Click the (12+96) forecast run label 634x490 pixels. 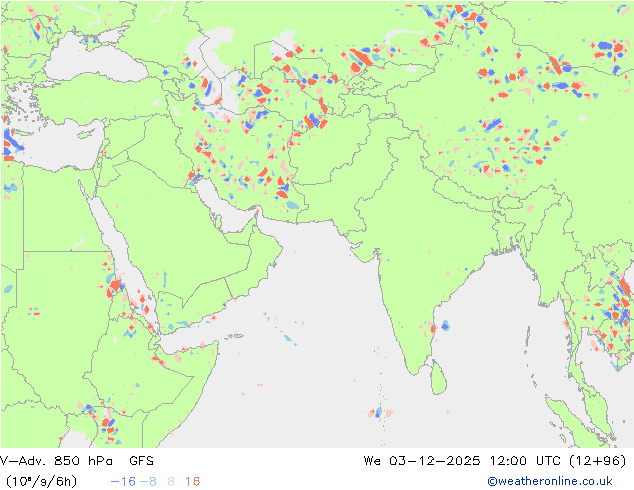click(597, 460)
